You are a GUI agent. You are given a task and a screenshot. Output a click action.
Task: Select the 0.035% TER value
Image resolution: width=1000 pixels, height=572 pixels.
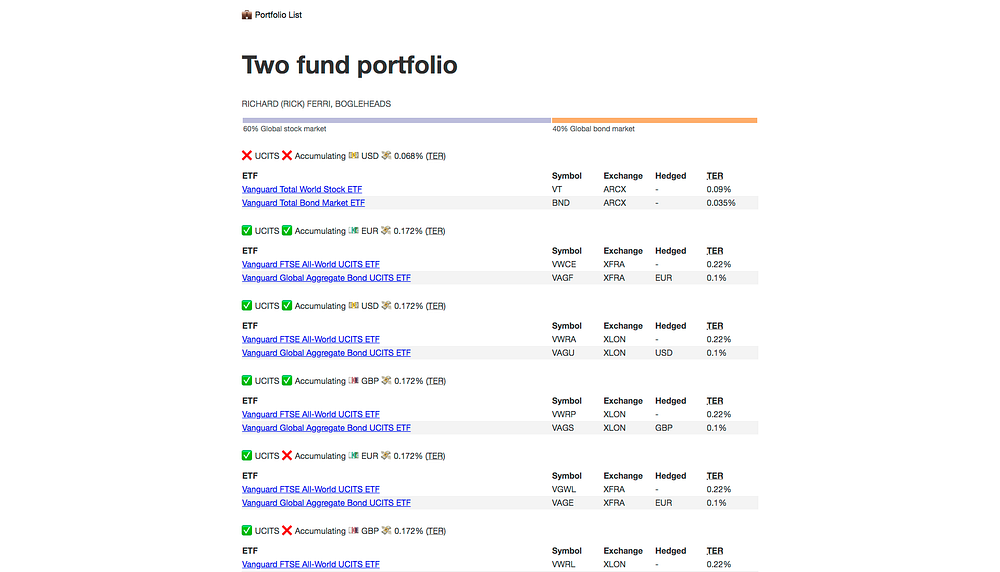tap(721, 203)
